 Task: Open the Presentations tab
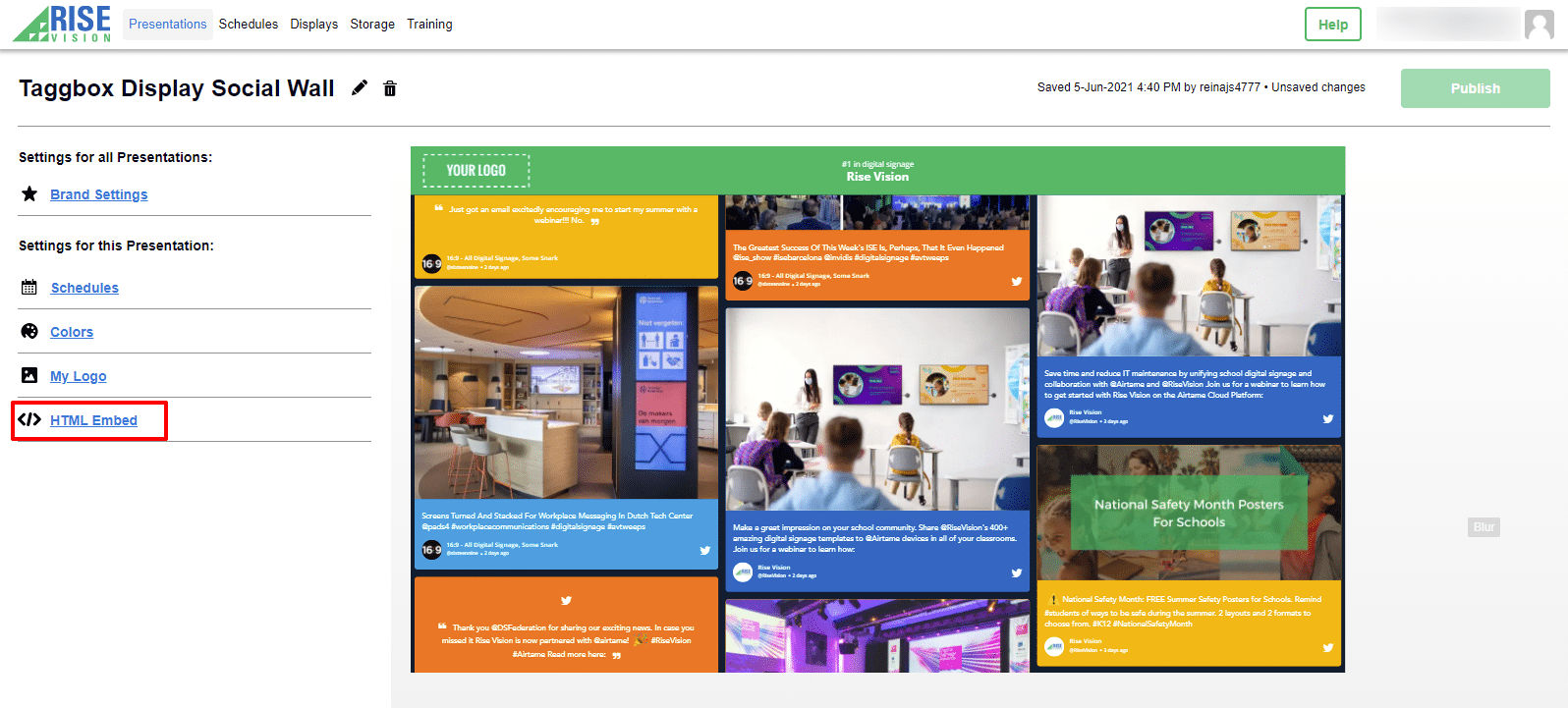(x=167, y=24)
